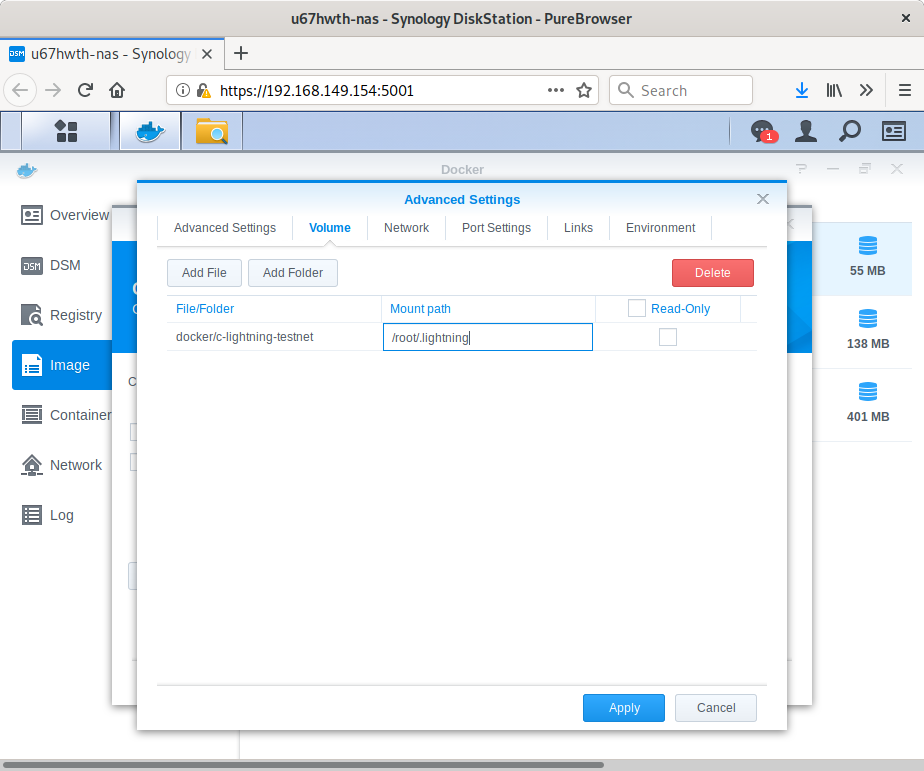Open the Port Settings tab
Image resolution: width=924 pixels, height=771 pixels.
click(x=496, y=228)
